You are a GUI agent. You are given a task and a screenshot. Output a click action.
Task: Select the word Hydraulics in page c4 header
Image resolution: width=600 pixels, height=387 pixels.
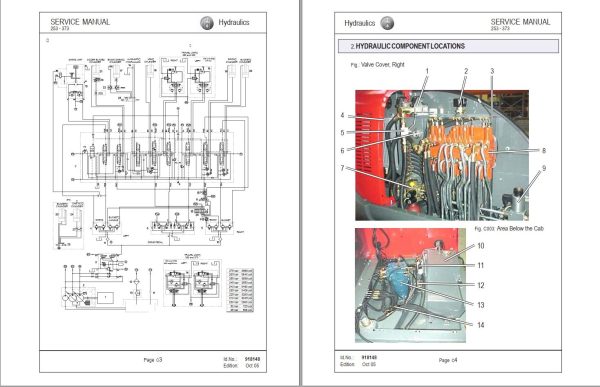(360, 23)
